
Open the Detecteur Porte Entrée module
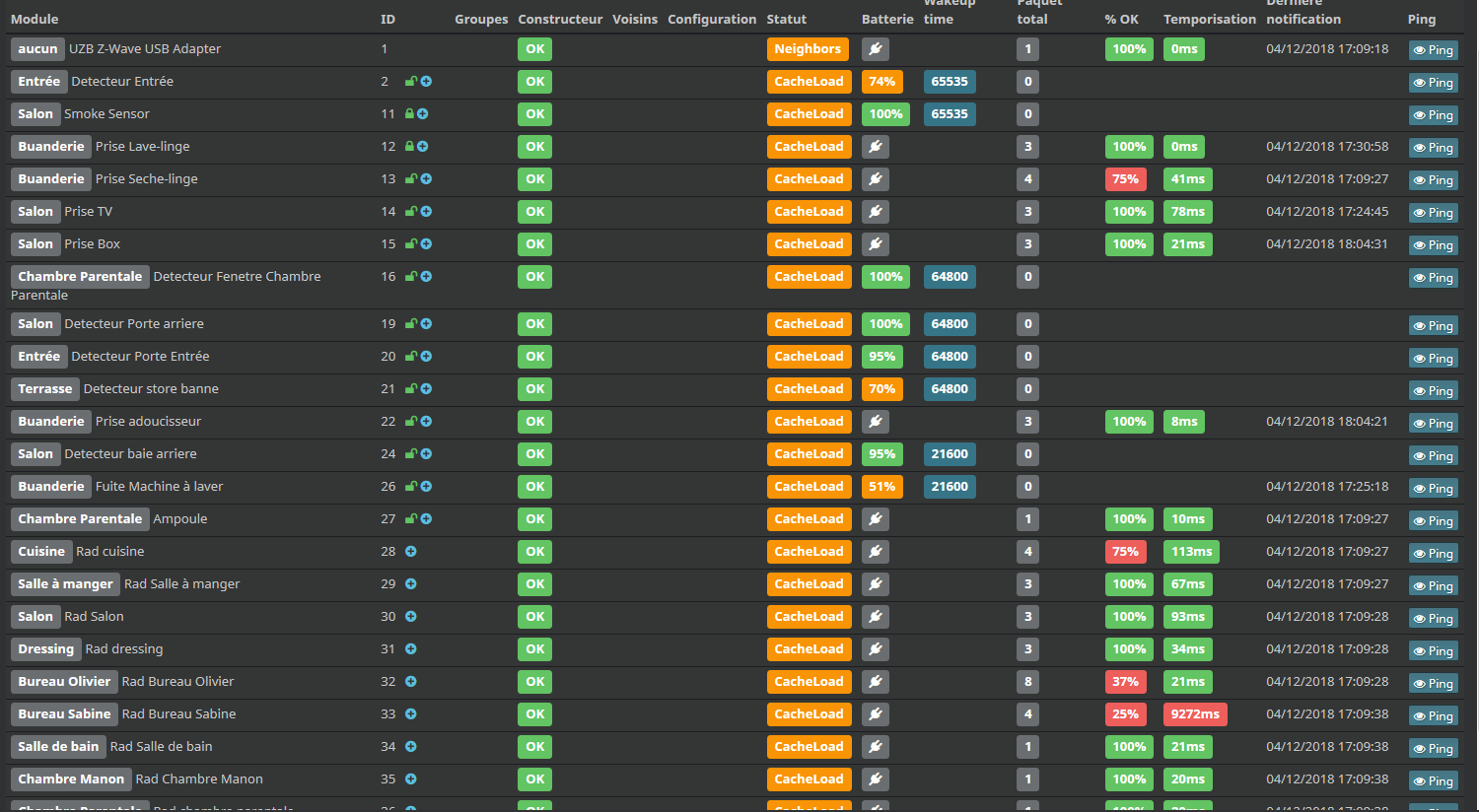click(x=140, y=357)
